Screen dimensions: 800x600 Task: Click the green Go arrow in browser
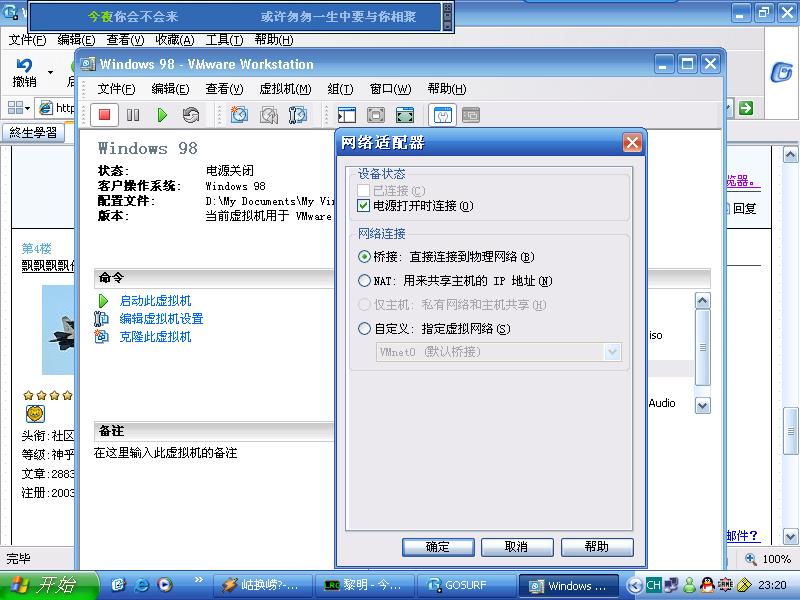746,108
